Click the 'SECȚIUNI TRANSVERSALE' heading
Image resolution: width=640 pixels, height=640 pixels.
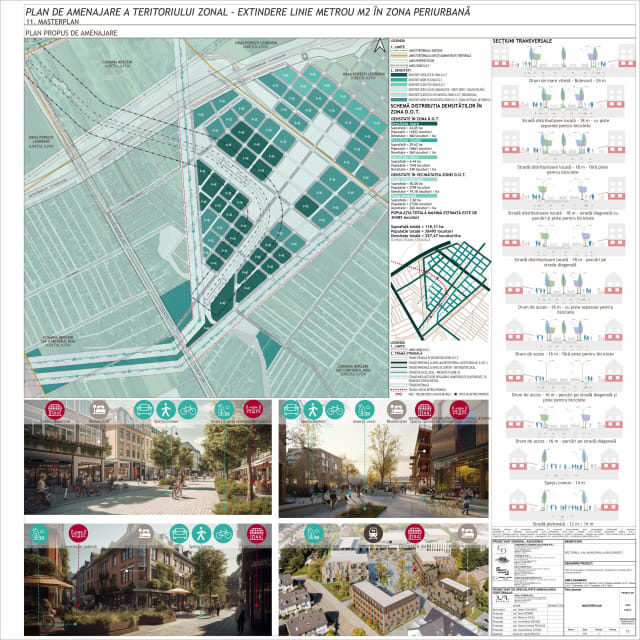pos(522,41)
